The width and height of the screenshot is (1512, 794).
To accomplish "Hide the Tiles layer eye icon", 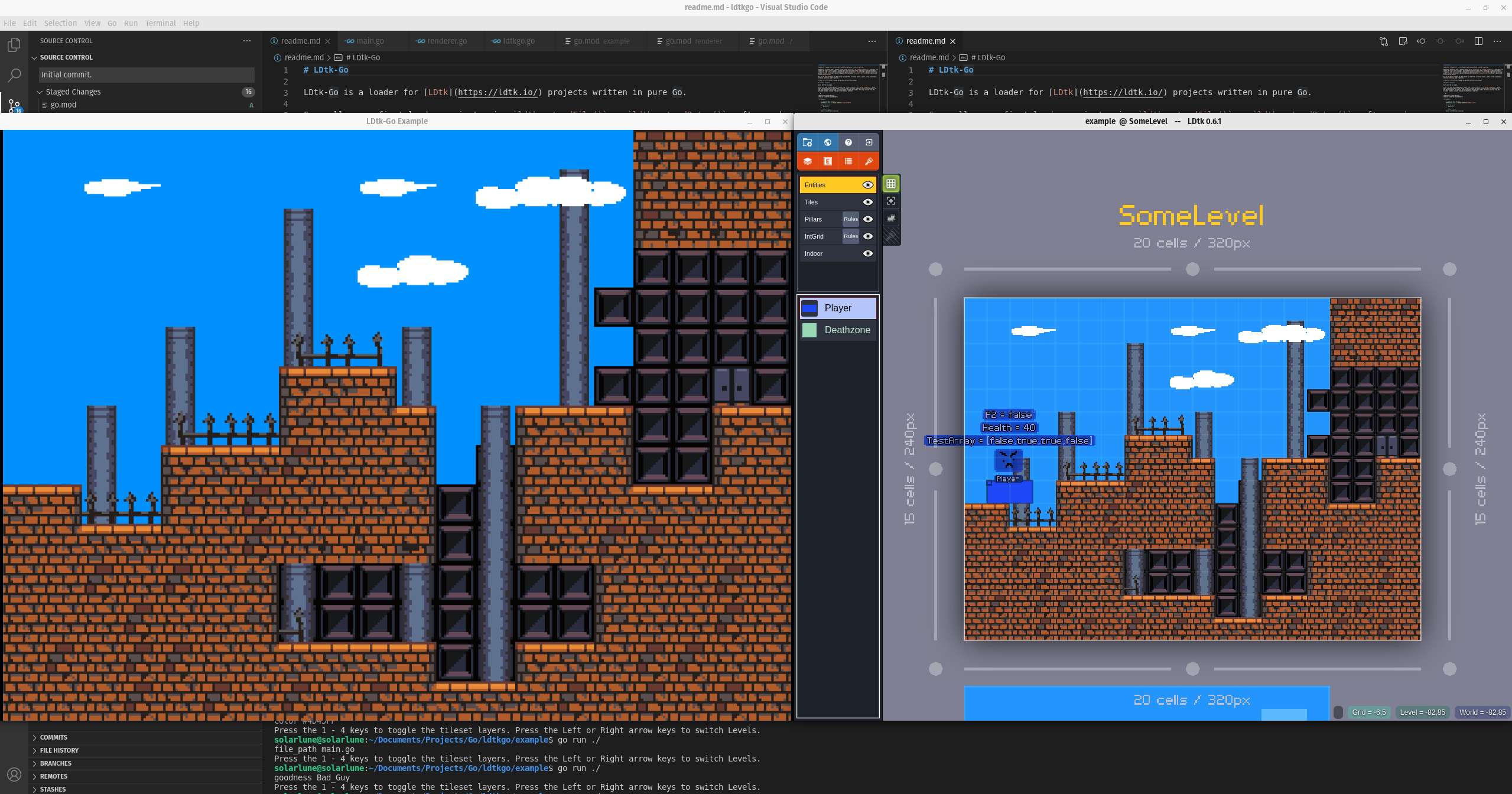I will (x=867, y=202).
